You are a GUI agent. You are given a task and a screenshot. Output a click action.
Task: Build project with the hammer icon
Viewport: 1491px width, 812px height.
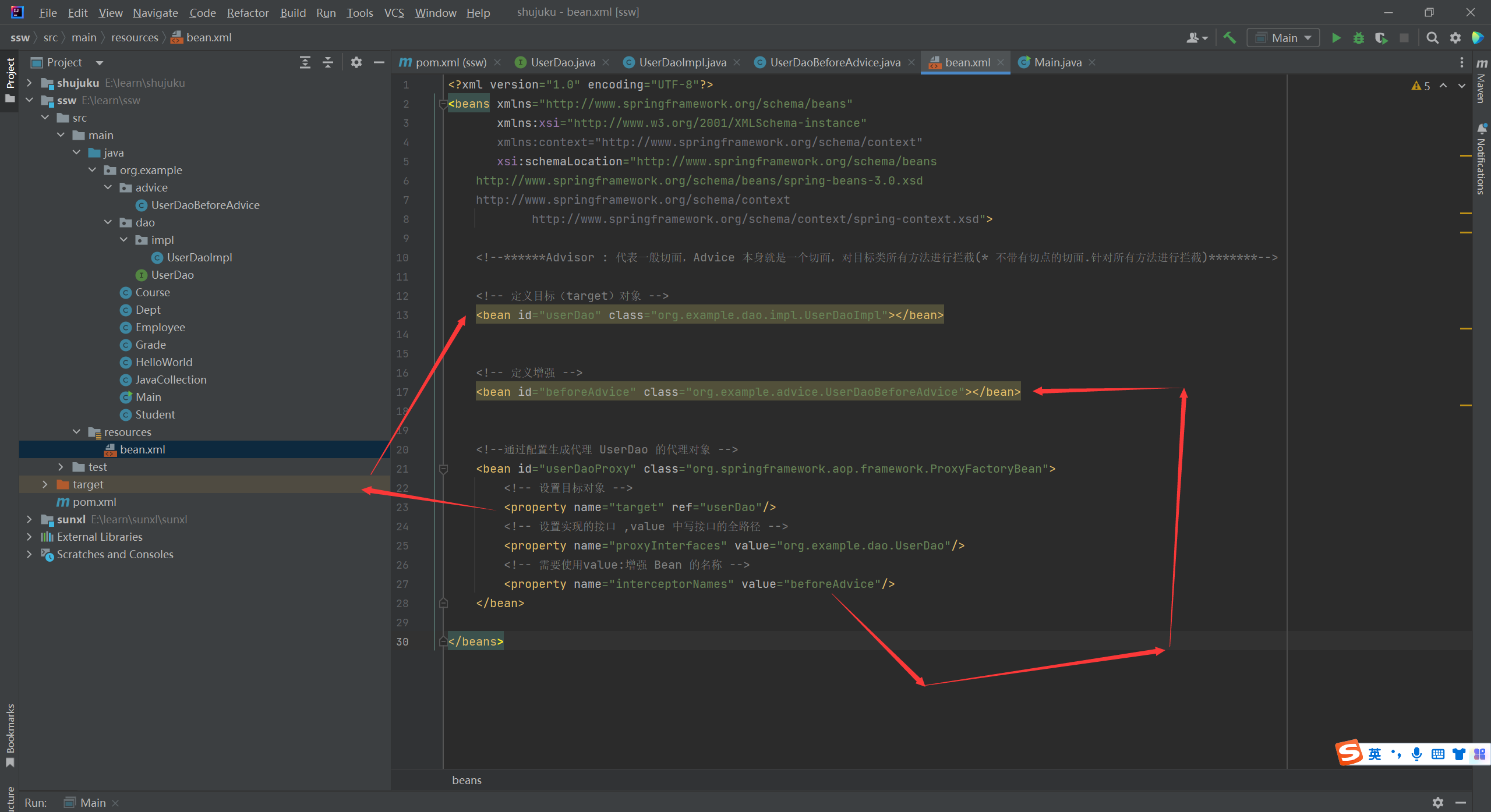pyautogui.click(x=1229, y=38)
